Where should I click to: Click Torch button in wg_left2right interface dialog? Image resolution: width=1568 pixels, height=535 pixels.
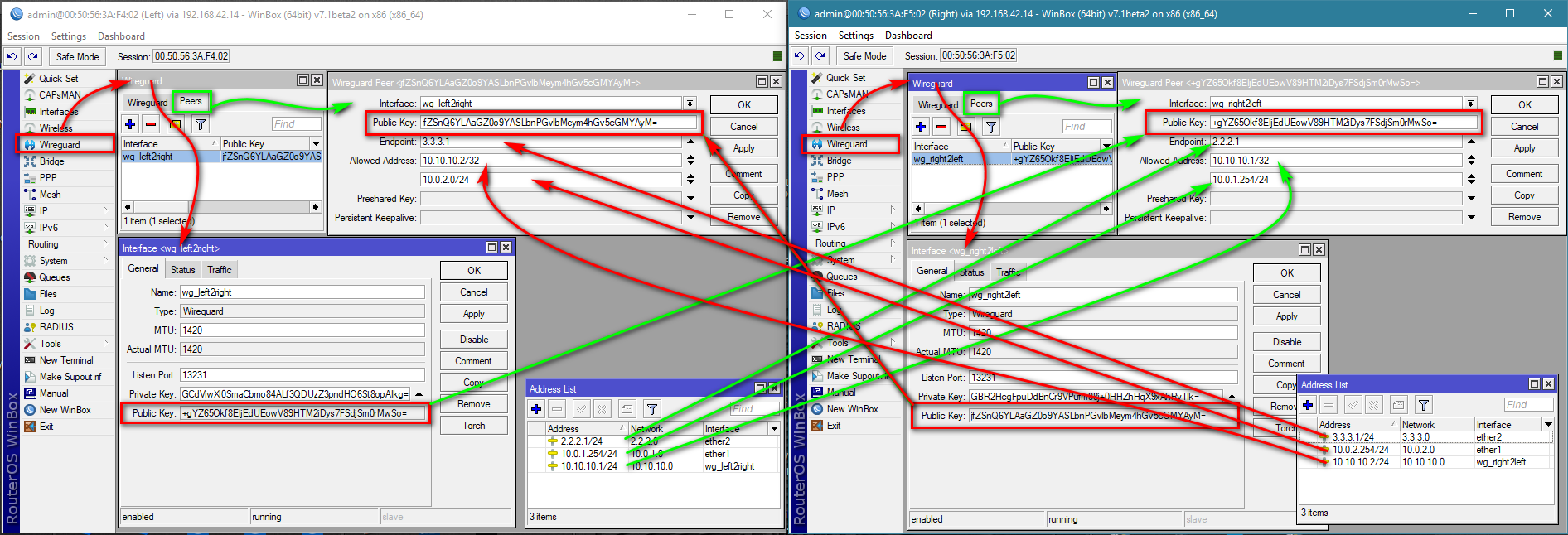click(x=474, y=426)
